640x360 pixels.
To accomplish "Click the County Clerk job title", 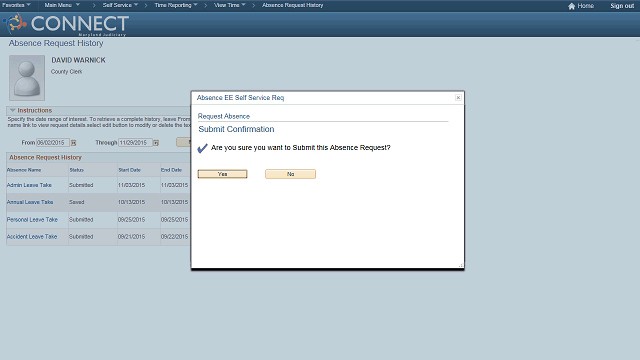I will (67, 71).
